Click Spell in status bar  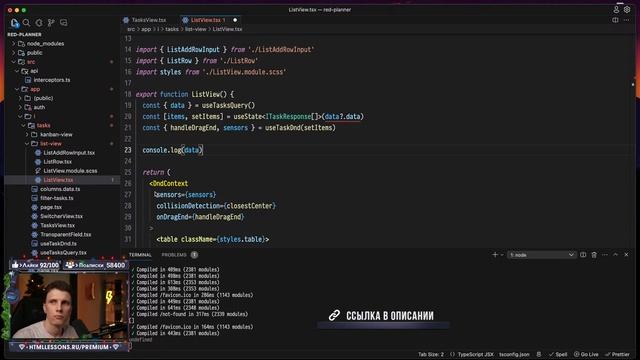[x=558, y=354]
